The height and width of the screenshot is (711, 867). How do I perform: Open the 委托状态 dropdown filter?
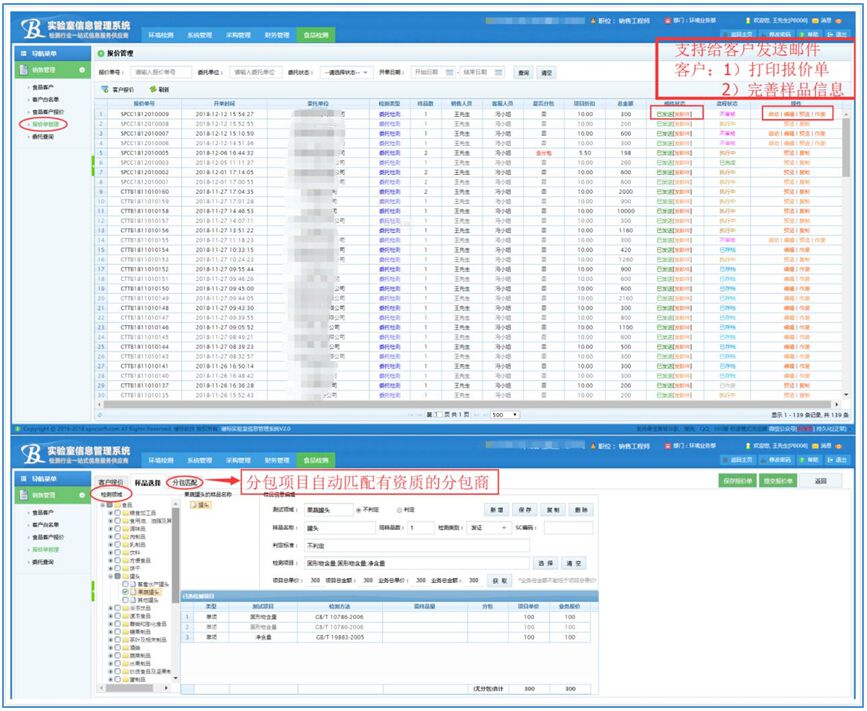(x=346, y=72)
